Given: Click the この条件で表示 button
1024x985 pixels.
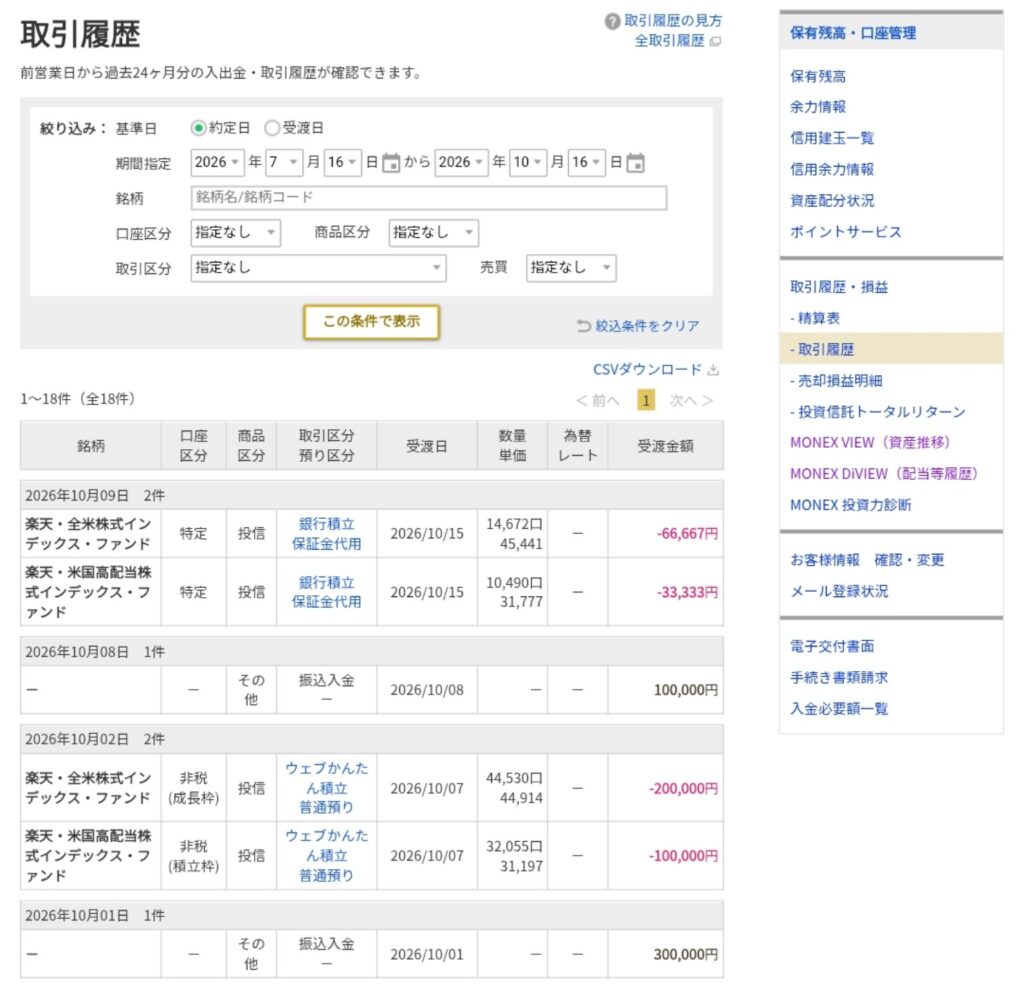Looking at the screenshot, I should pos(372,322).
